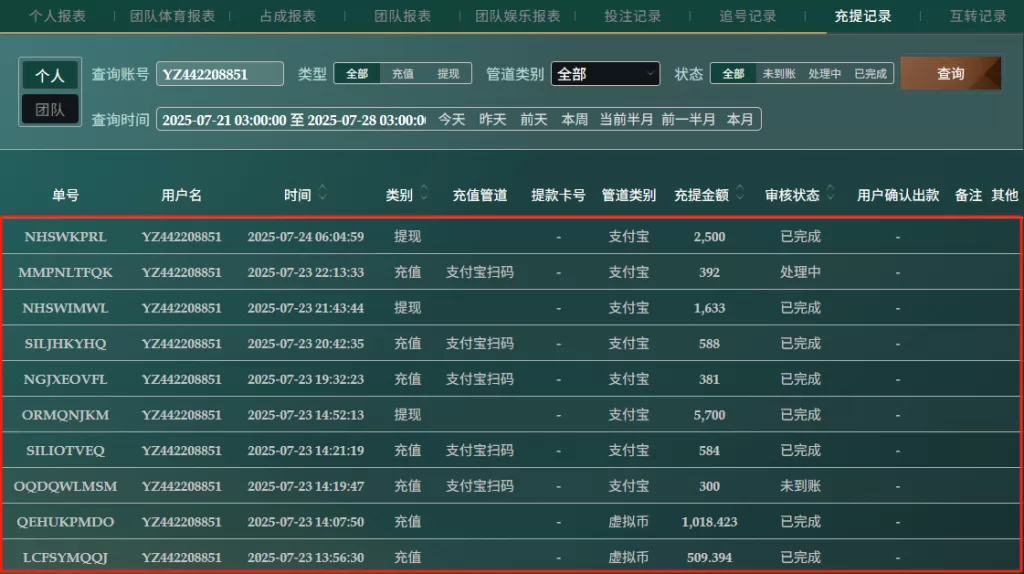Switch to 团队体育报表 tab

pos(172,16)
